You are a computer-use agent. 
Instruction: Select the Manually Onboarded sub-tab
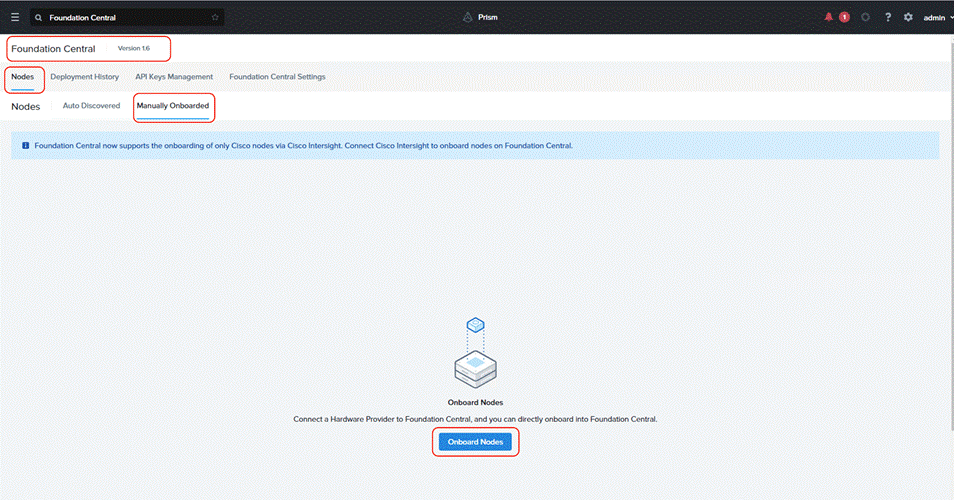pyautogui.click(x=173, y=106)
